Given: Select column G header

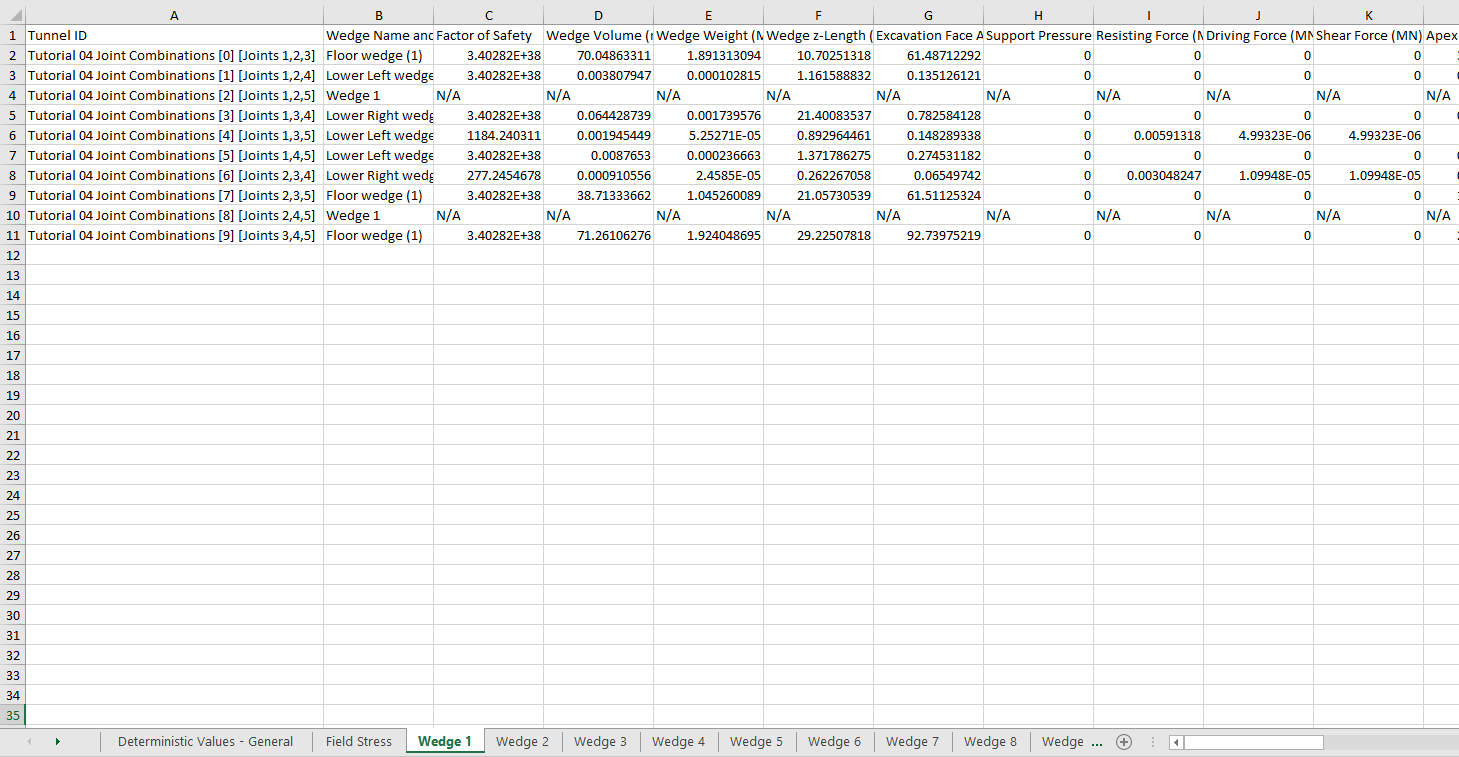Looking at the screenshot, I should click(928, 15).
